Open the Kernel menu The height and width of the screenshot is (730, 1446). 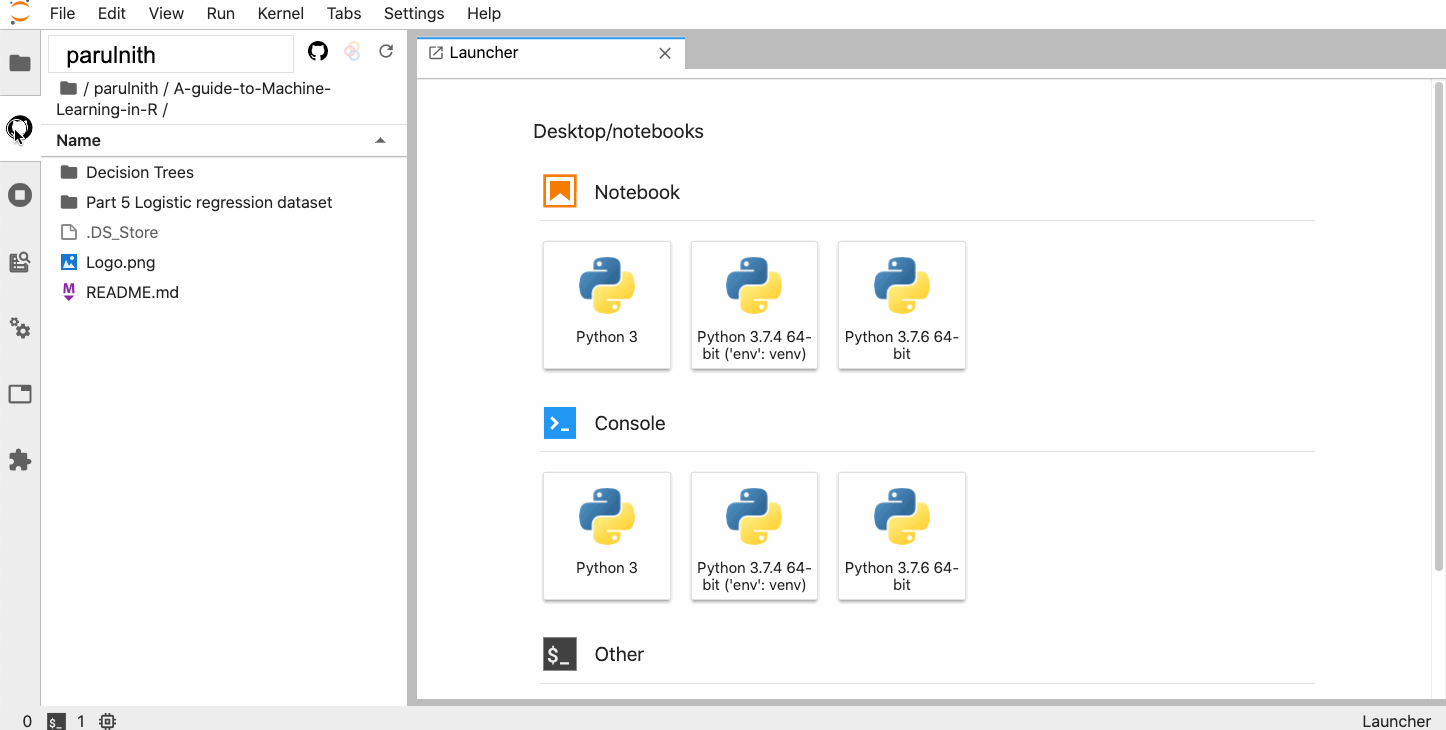coord(280,13)
